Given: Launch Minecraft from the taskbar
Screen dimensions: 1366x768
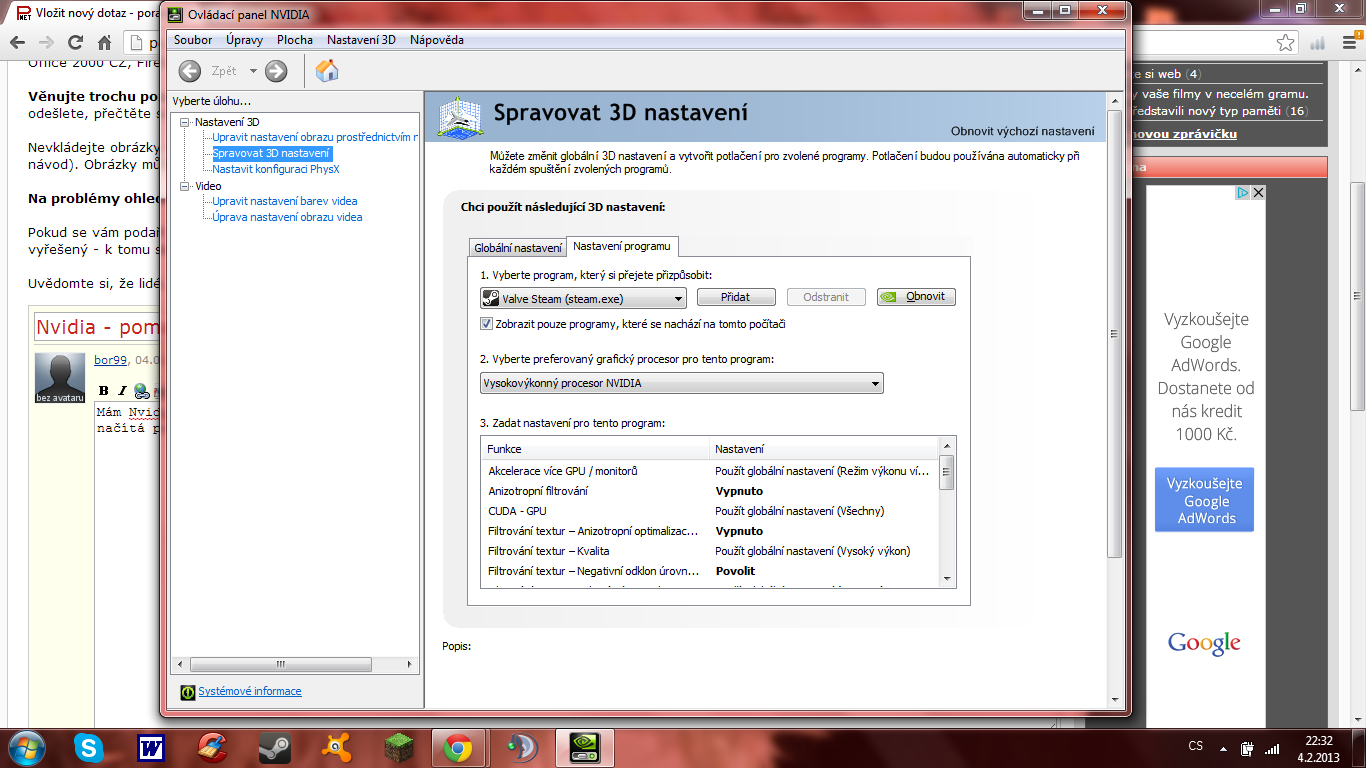Looking at the screenshot, I should pos(399,748).
